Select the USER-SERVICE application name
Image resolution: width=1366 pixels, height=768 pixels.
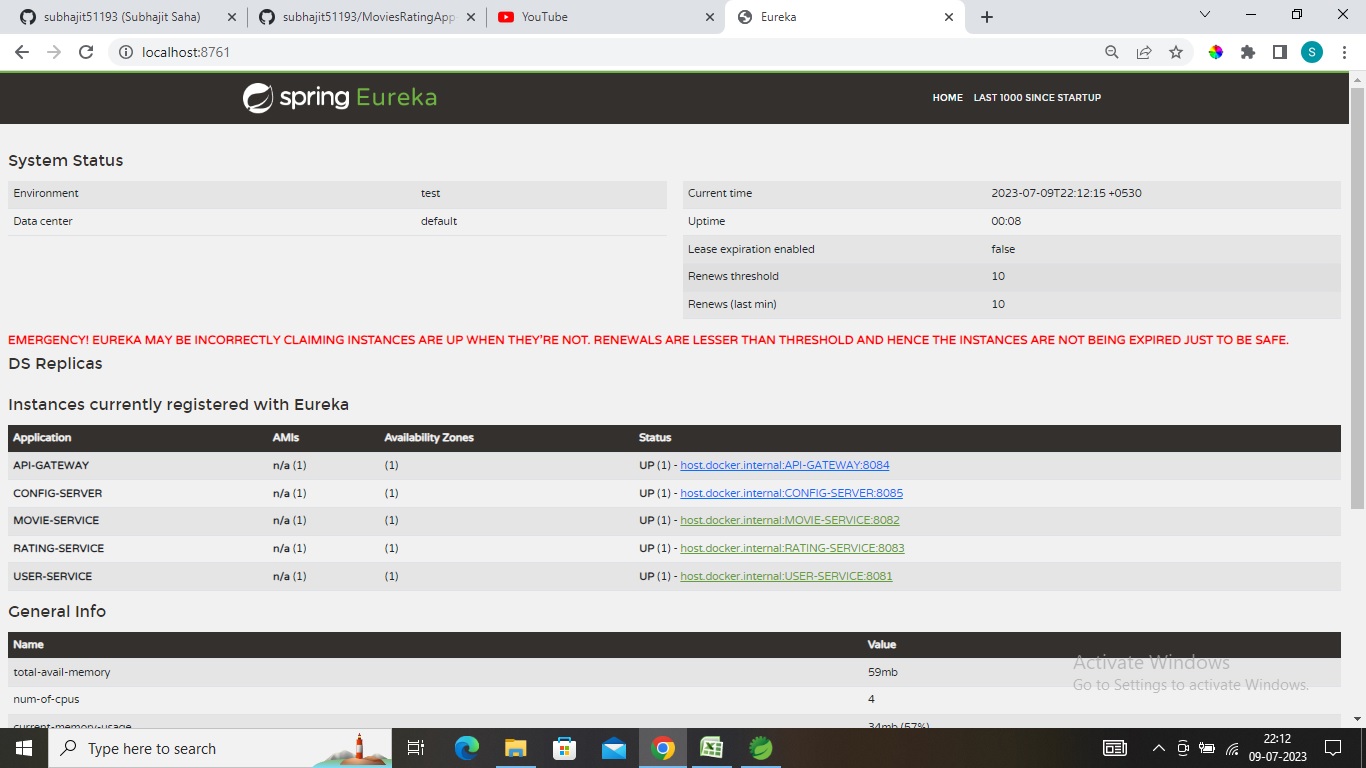tap(52, 576)
